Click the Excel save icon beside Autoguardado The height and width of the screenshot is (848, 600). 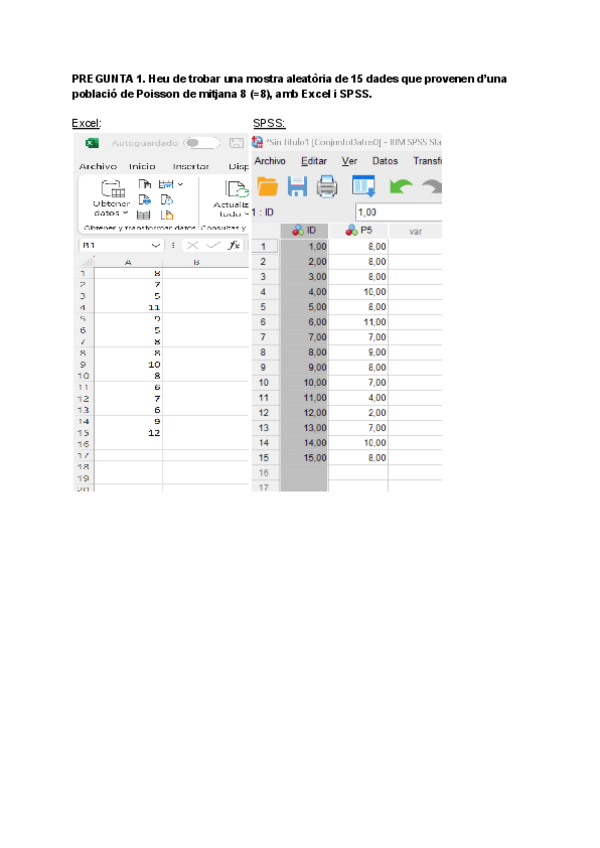(x=236, y=143)
